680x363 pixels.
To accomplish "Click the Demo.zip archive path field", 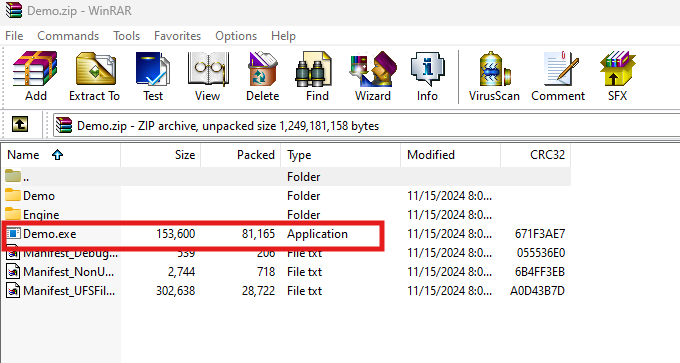I will coord(366,126).
